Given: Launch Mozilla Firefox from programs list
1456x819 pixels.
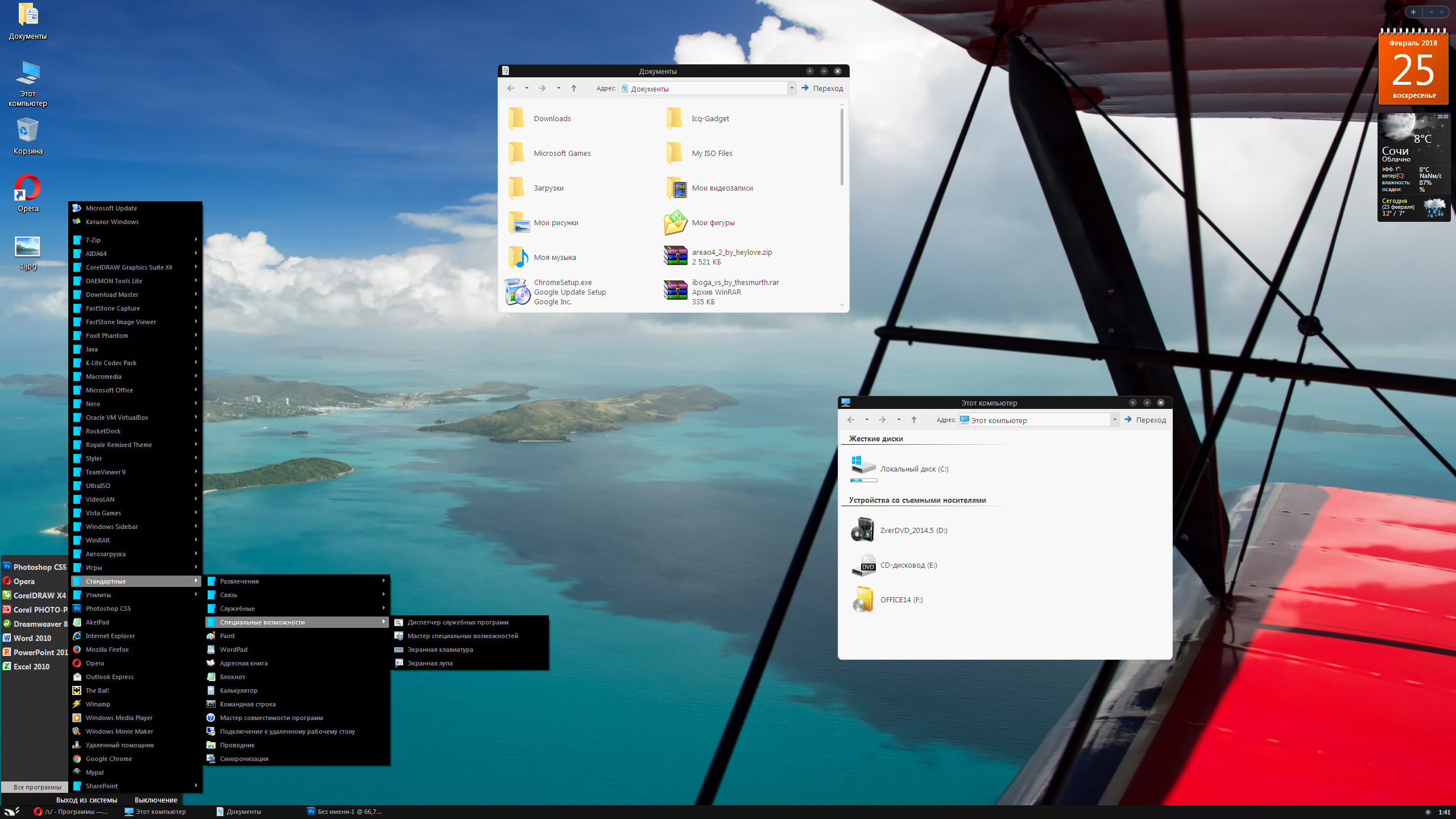Looking at the screenshot, I should point(135,650).
